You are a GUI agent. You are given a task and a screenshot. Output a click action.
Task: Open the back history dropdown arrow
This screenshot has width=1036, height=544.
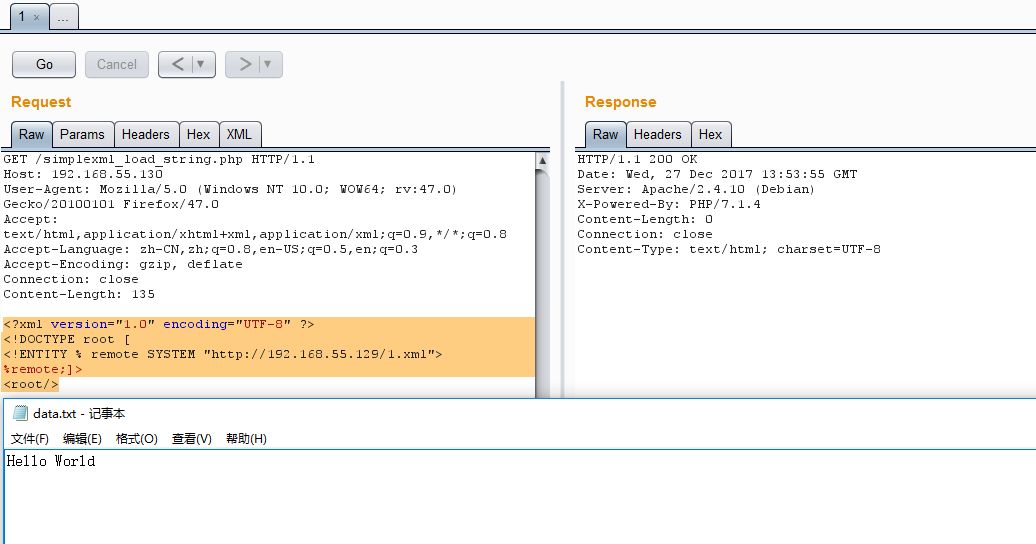click(x=201, y=65)
